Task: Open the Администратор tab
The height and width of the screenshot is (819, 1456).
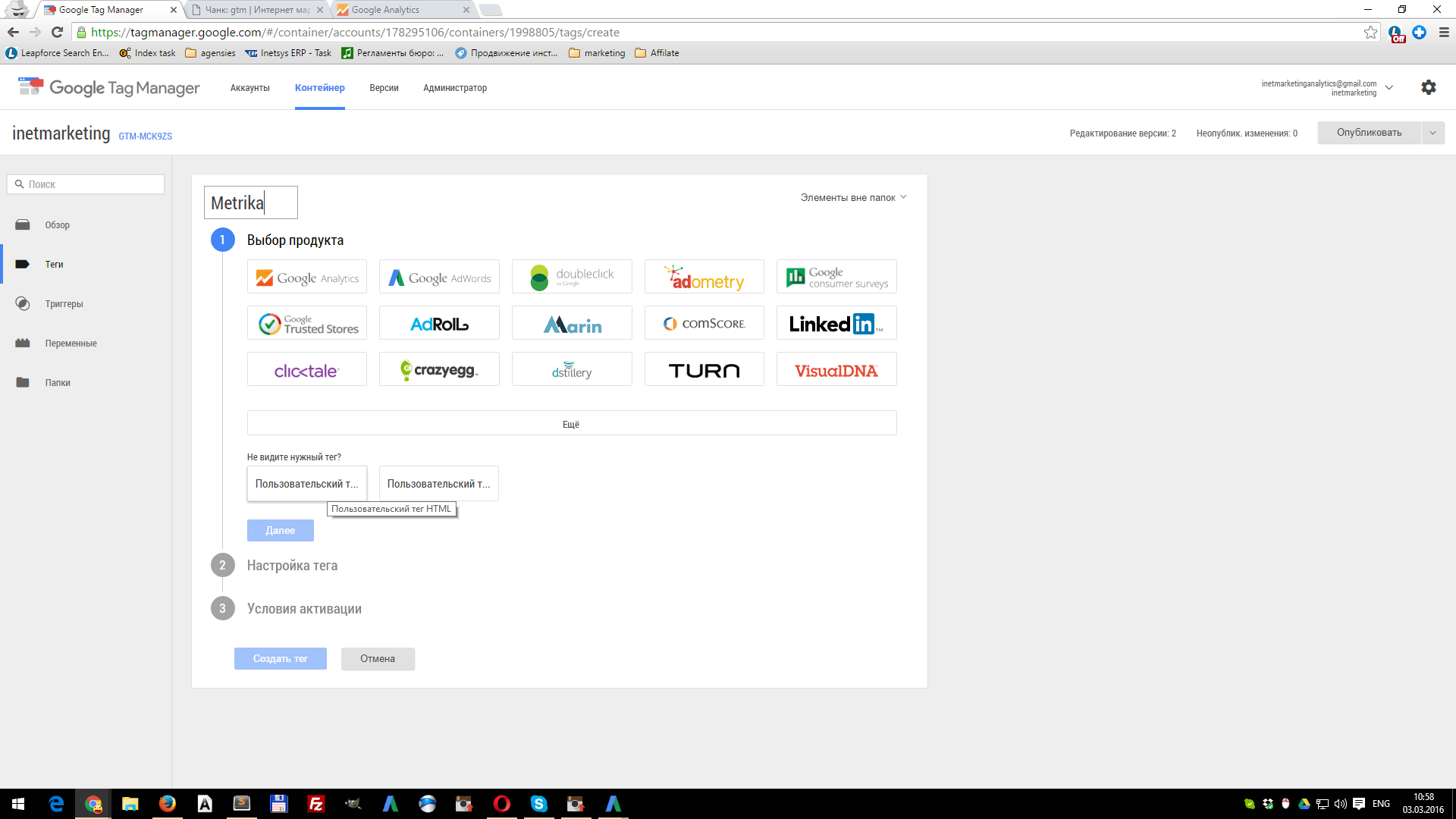Action: 455,88
